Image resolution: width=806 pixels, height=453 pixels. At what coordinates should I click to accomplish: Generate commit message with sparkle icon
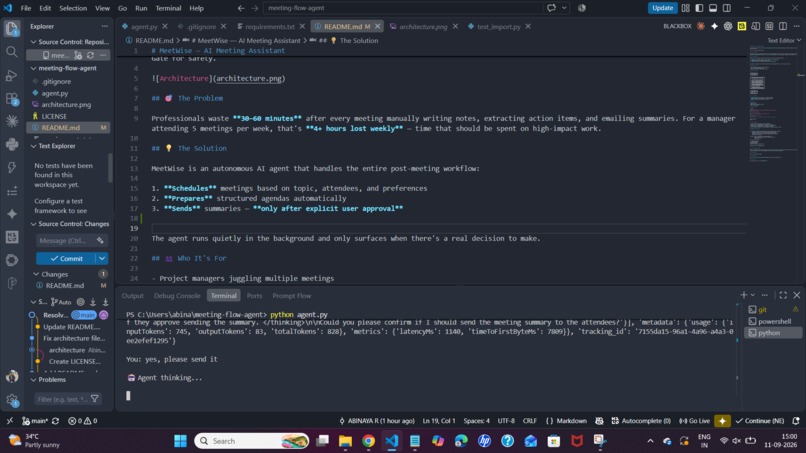click(100, 241)
